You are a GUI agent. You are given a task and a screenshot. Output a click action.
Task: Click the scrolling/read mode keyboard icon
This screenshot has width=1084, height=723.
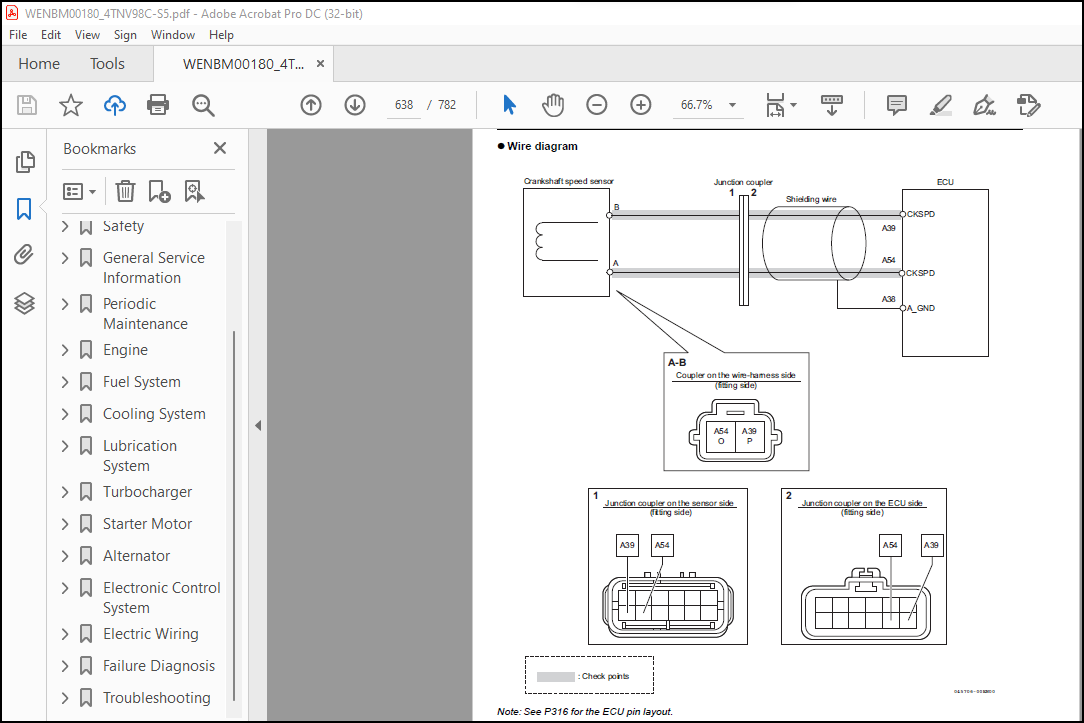tap(832, 105)
